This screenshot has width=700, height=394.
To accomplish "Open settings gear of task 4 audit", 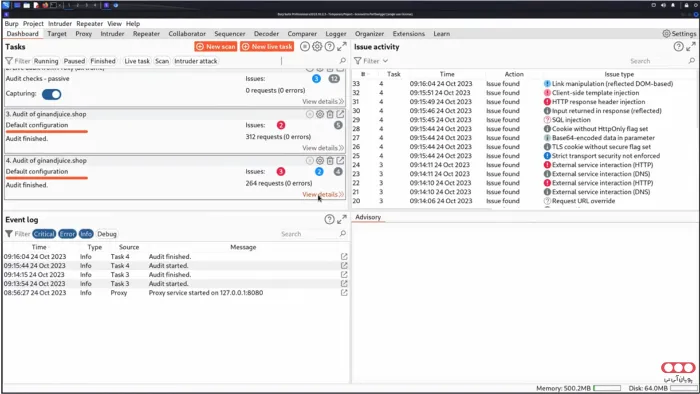I will 320,161.
